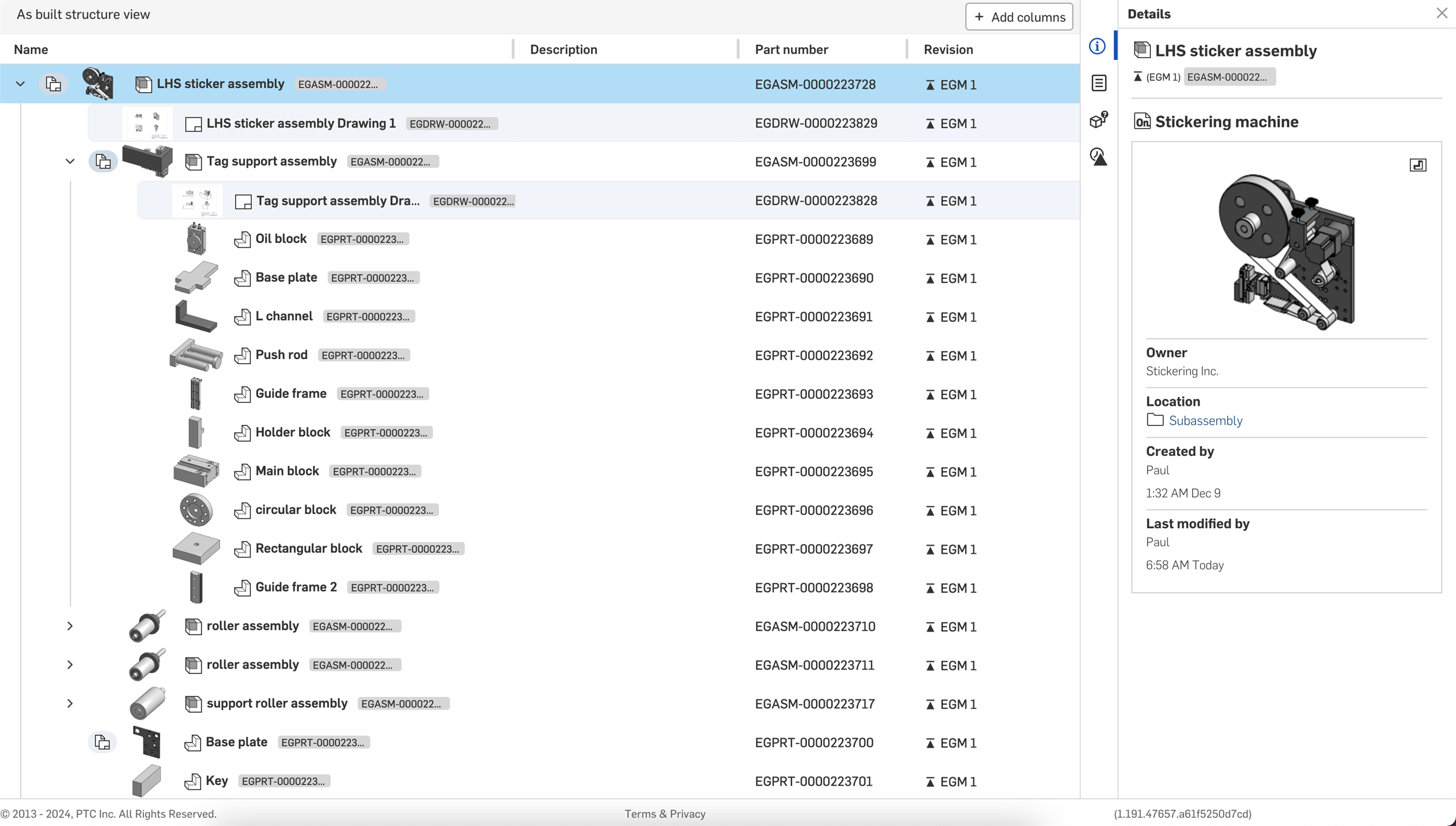Close the Details panel
The image size is (1456, 826).
(x=1442, y=13)
